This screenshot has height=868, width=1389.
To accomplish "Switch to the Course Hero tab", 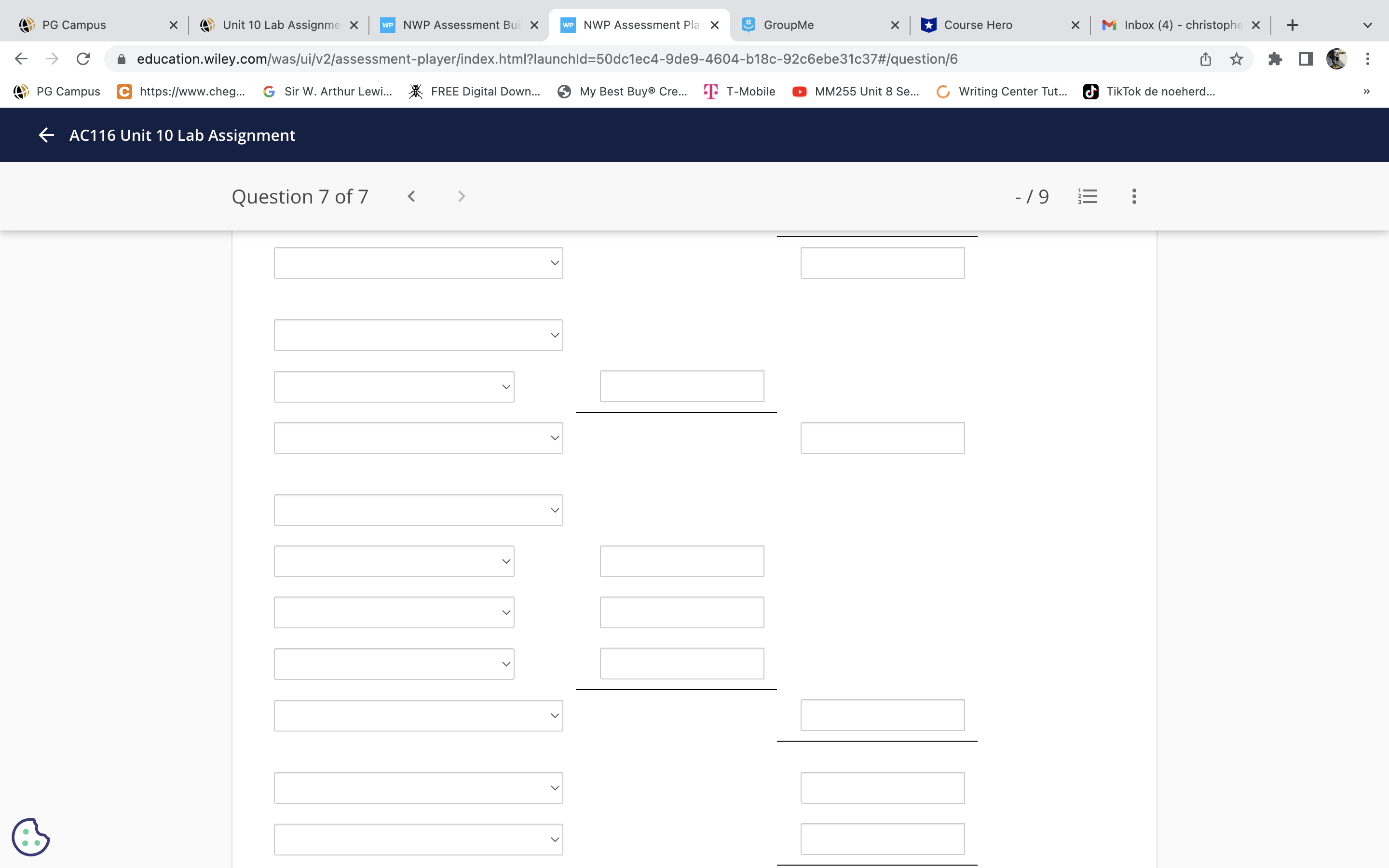I will click(x=978, y=25).
